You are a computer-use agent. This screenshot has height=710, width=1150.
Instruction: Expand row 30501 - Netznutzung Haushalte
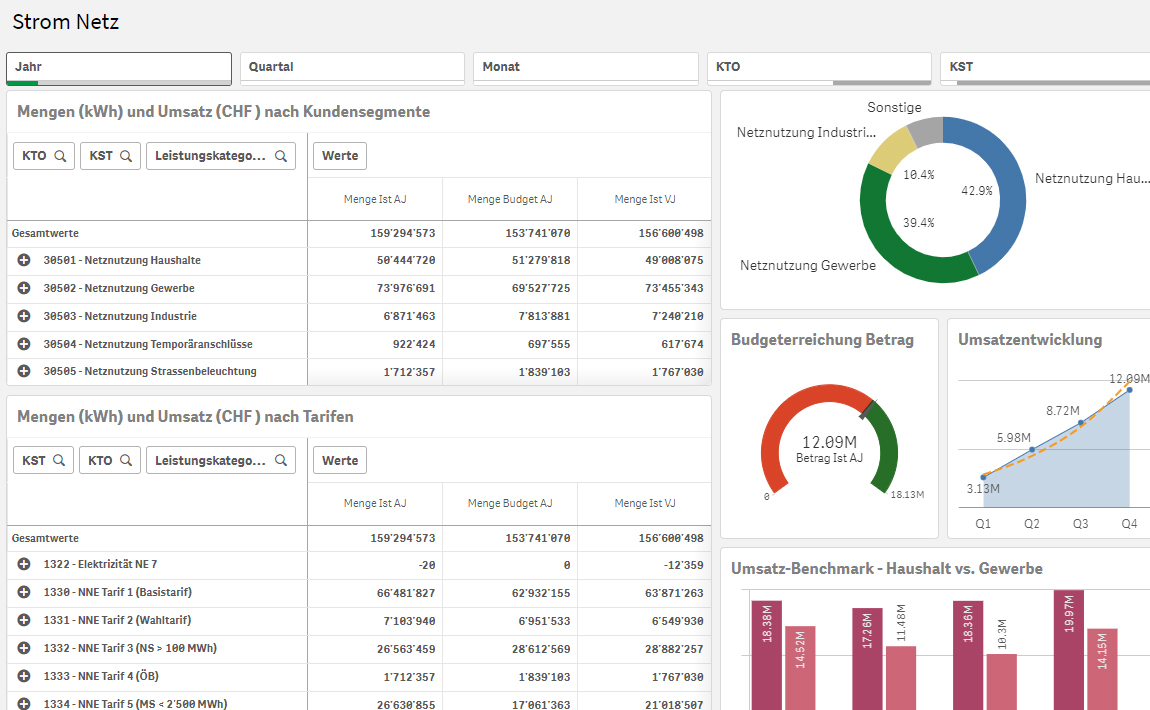pyautogui.click(x=23, y=260)
